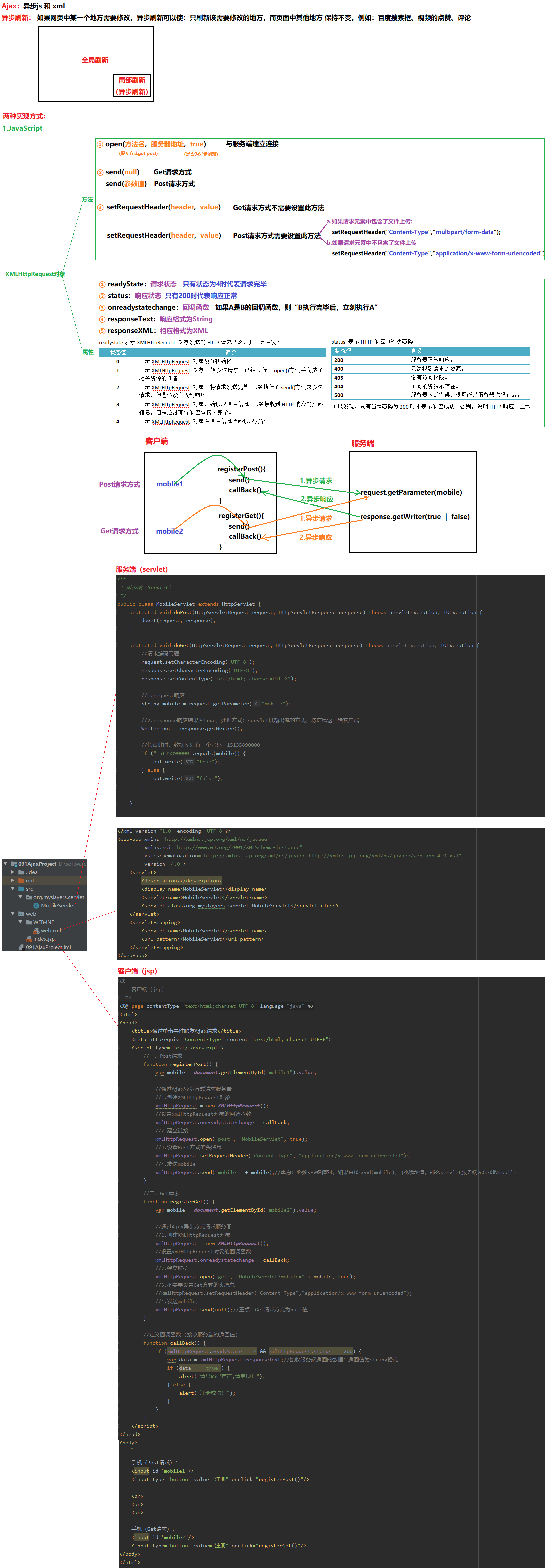The height and width of the screenshot is (1568, 545).
Task: Expand the .idea folder arrow
Action: pos(12,872)
